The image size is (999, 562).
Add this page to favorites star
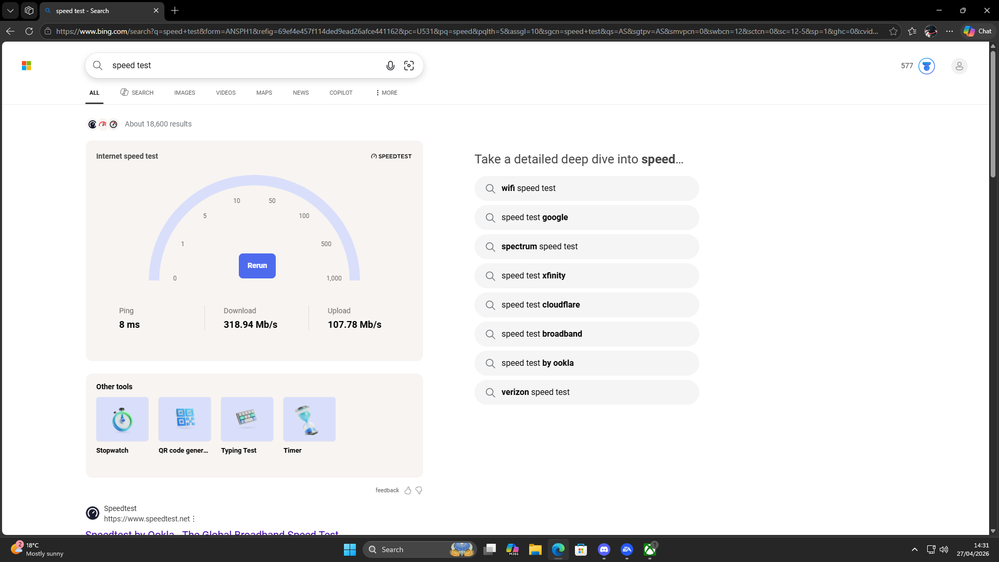coord(893,31)
